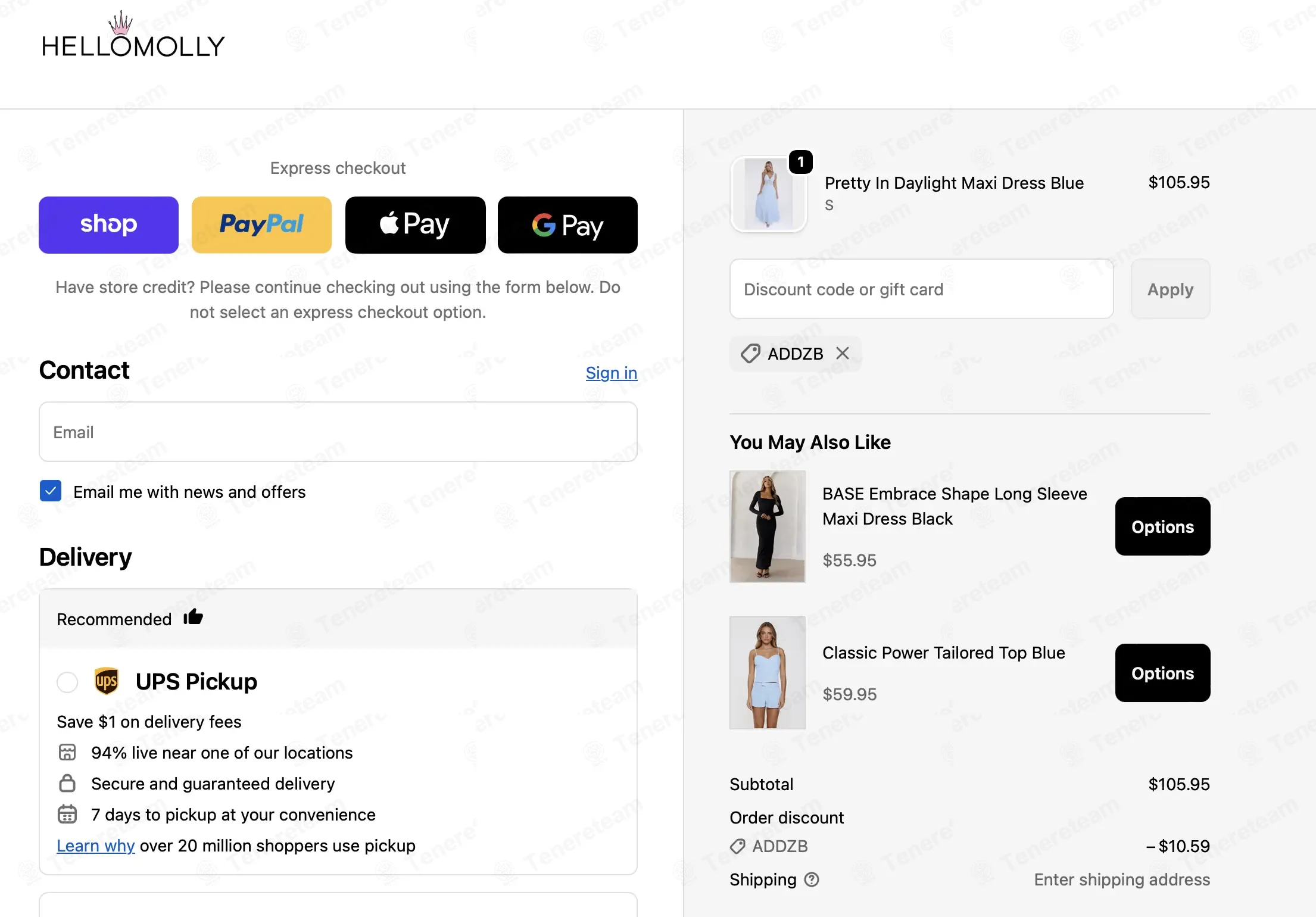
Task: Select the UPS Pickup radio option
Action: (67, 682)
